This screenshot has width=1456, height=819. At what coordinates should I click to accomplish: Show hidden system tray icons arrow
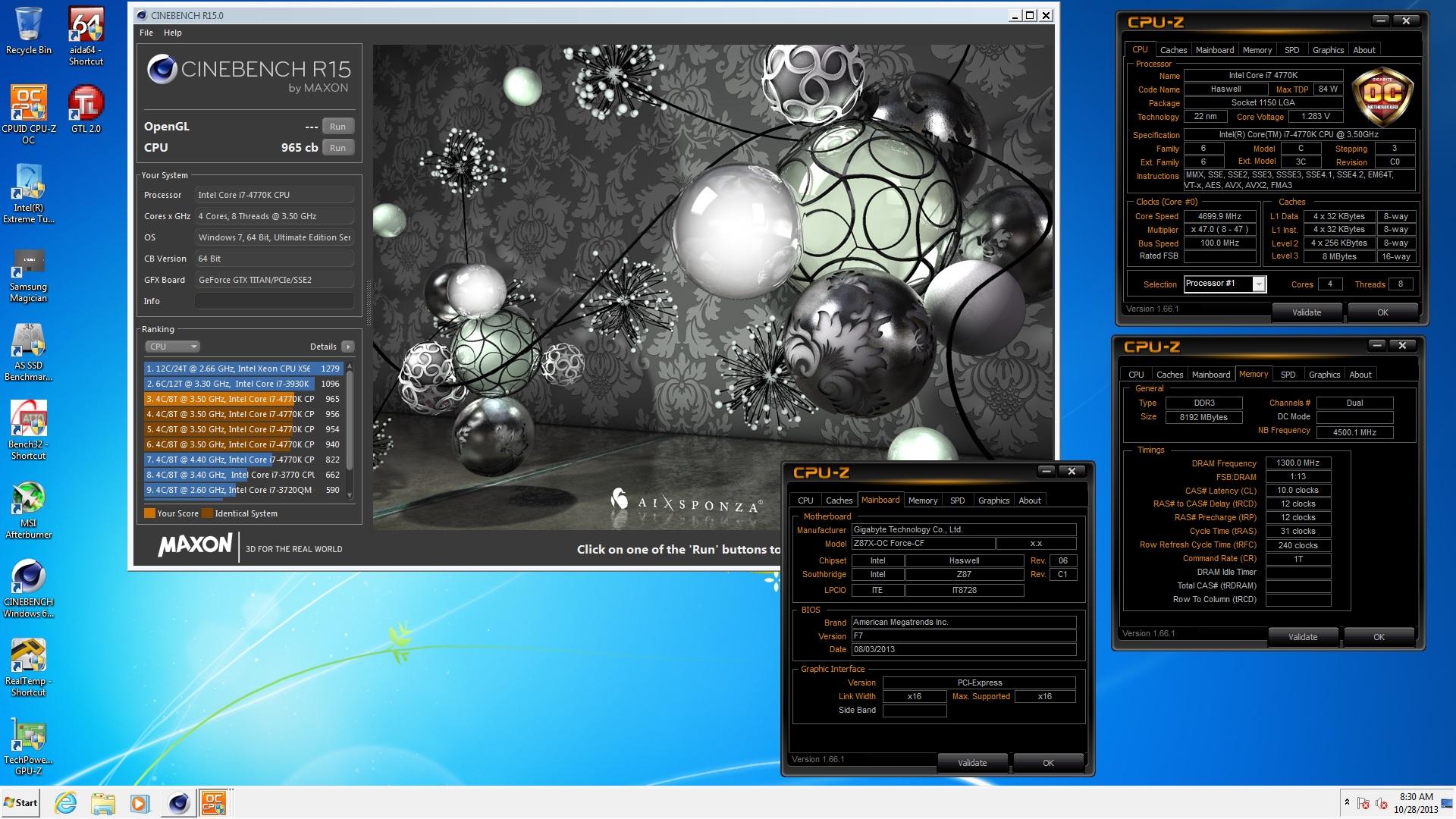(x=1347, y=802)
